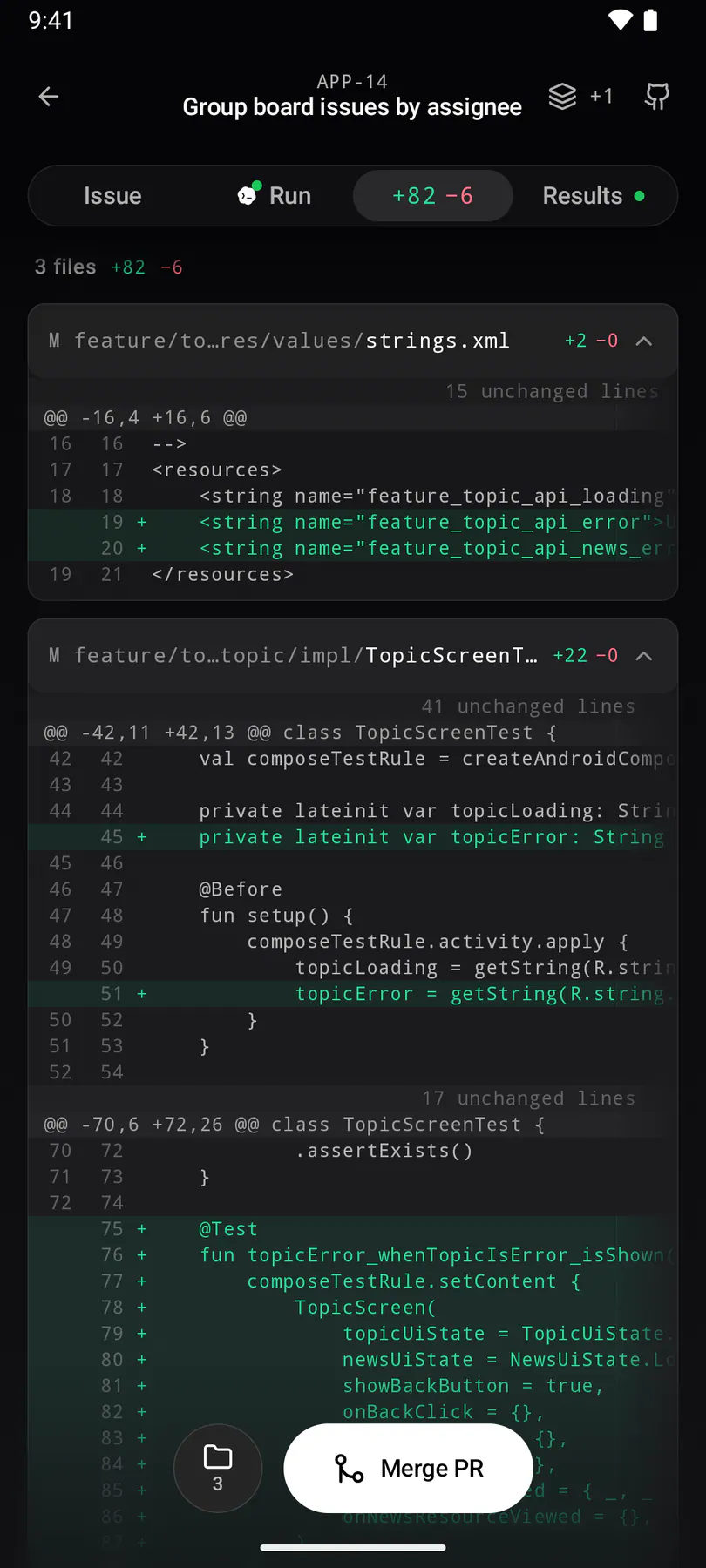Expand the 17 unchanged lines section
Viewport: 706px width, 1568px height.
coord(528,1098)
